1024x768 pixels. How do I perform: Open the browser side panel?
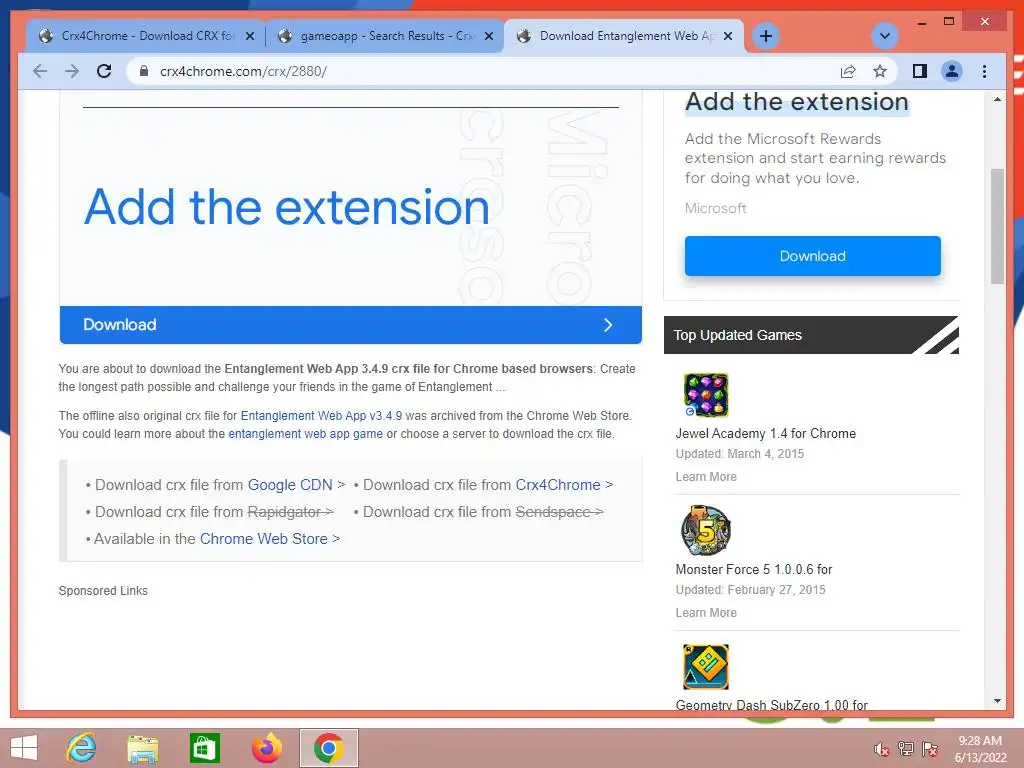(920, 71)
